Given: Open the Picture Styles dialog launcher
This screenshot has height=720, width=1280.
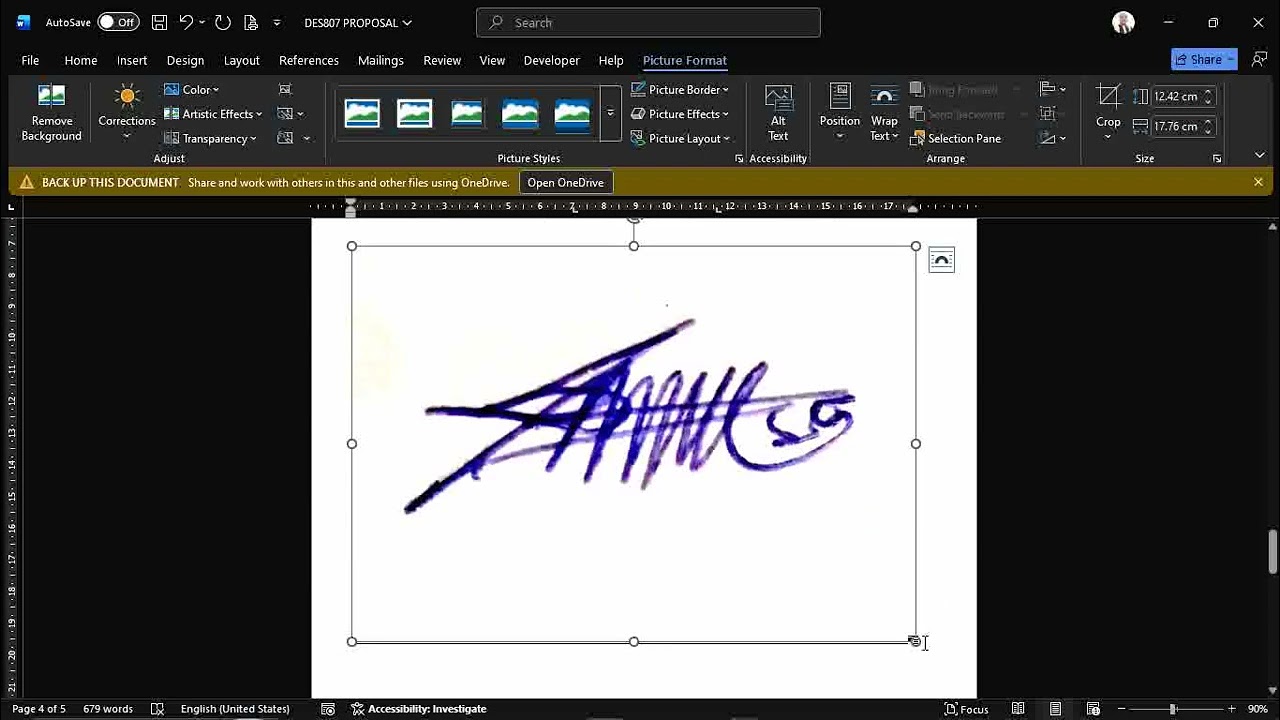Looking at the screenshot, I should pos(739,159).
